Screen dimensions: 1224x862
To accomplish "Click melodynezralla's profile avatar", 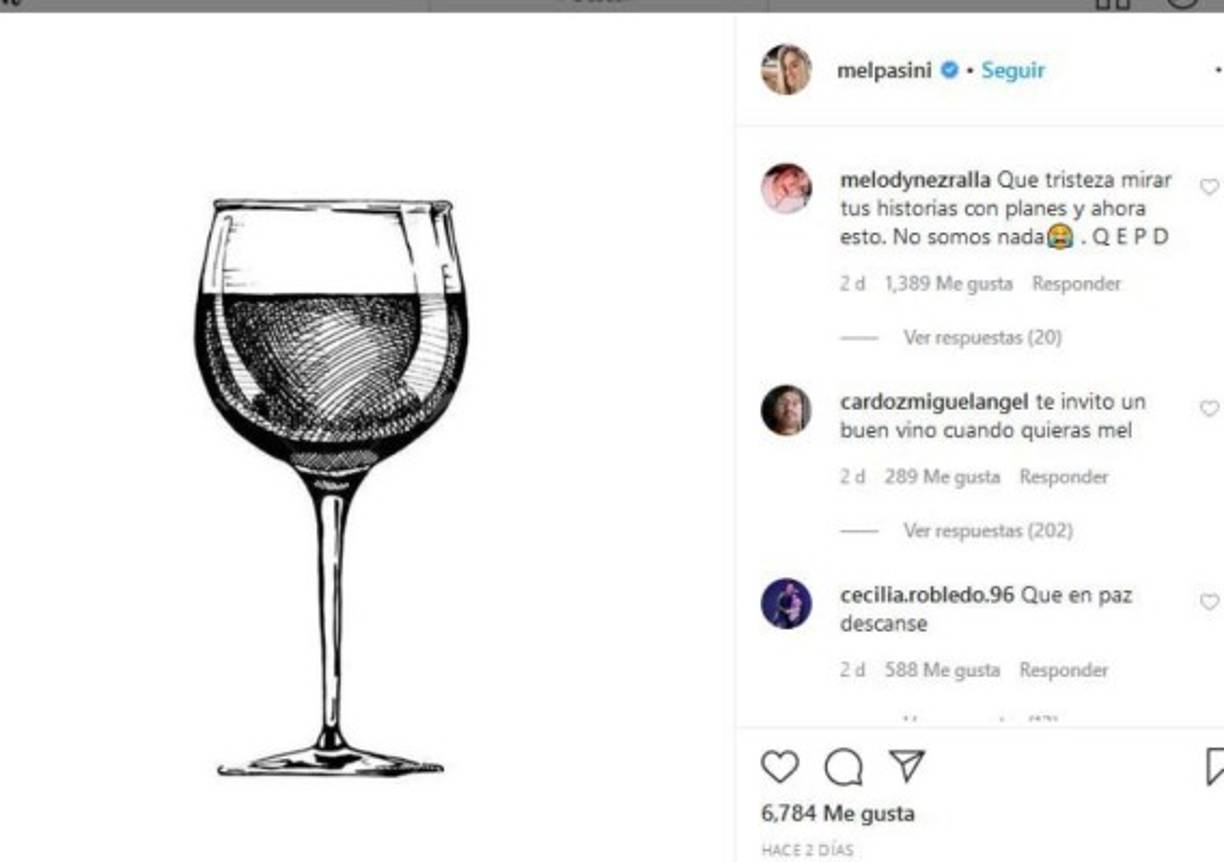I will pos(787,188).
